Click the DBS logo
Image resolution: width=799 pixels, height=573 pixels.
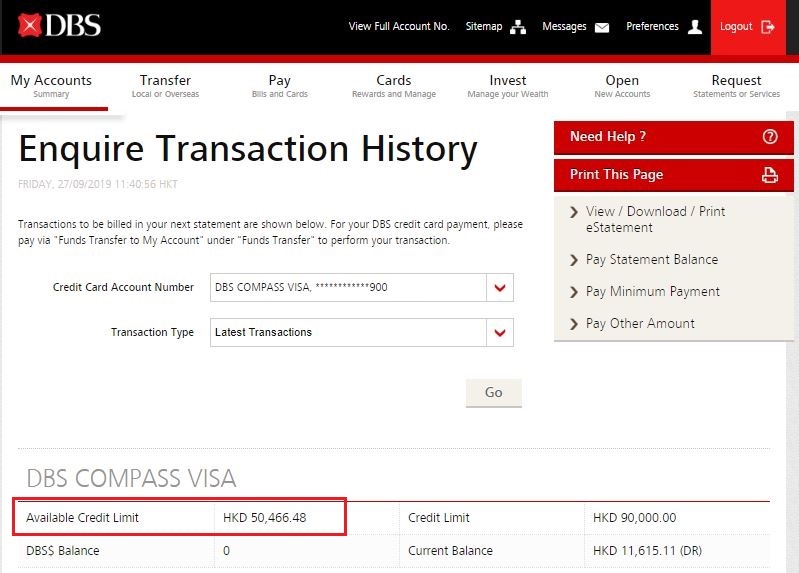tap(59, 26)
